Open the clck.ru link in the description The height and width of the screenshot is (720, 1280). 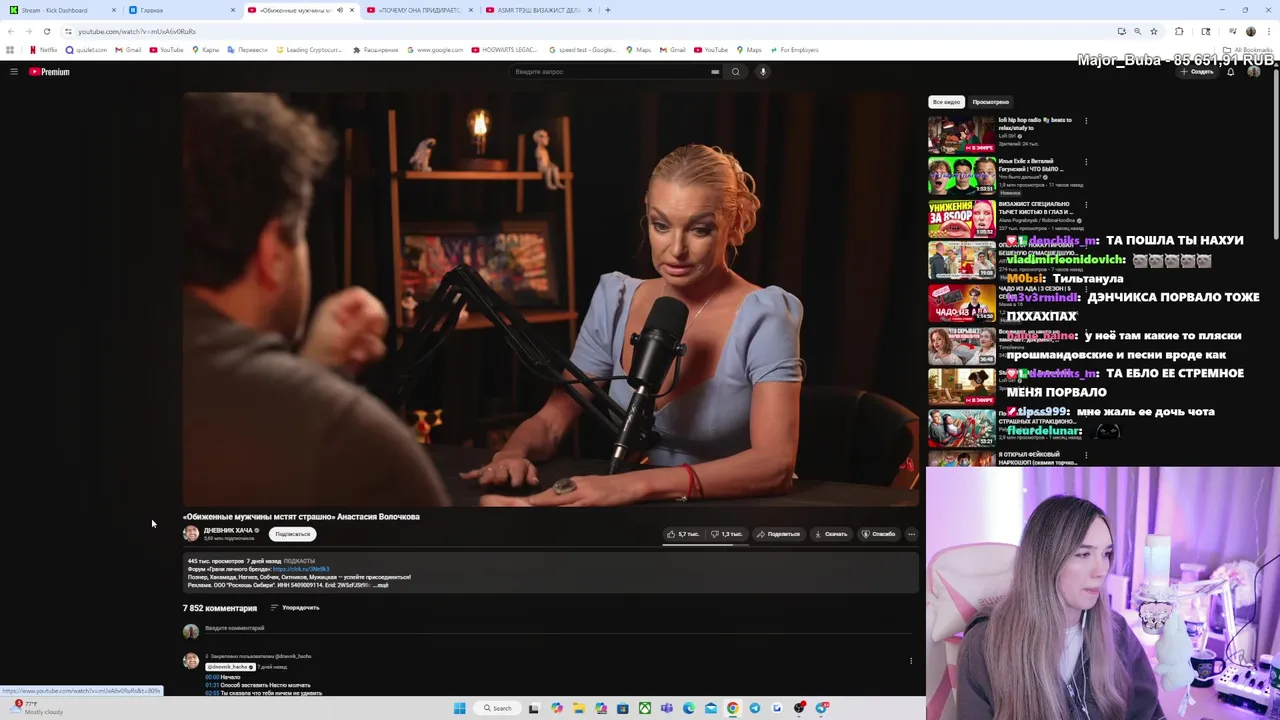coord(301,569)
